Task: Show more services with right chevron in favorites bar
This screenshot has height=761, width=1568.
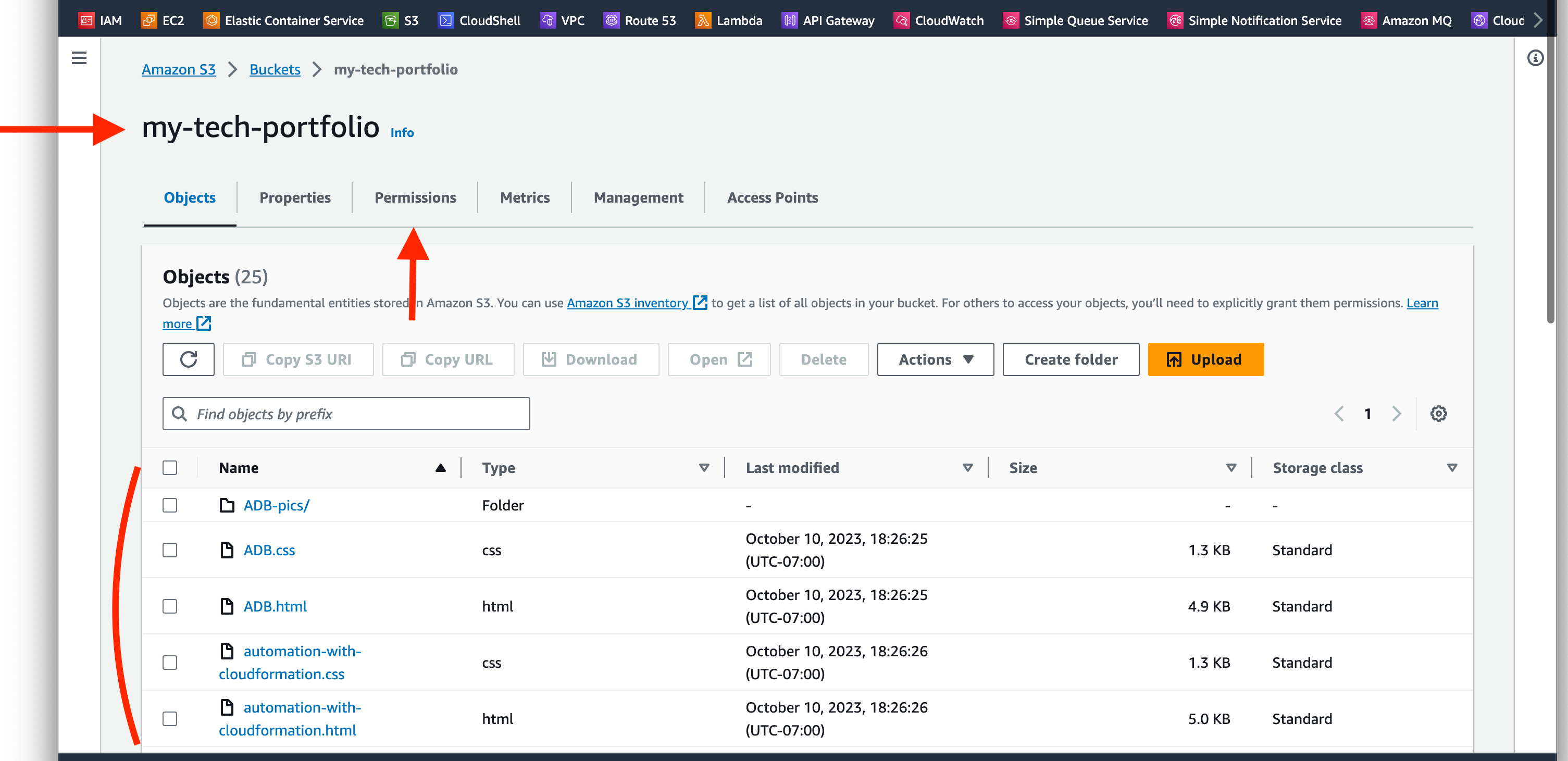Action: click(1538, 20)
